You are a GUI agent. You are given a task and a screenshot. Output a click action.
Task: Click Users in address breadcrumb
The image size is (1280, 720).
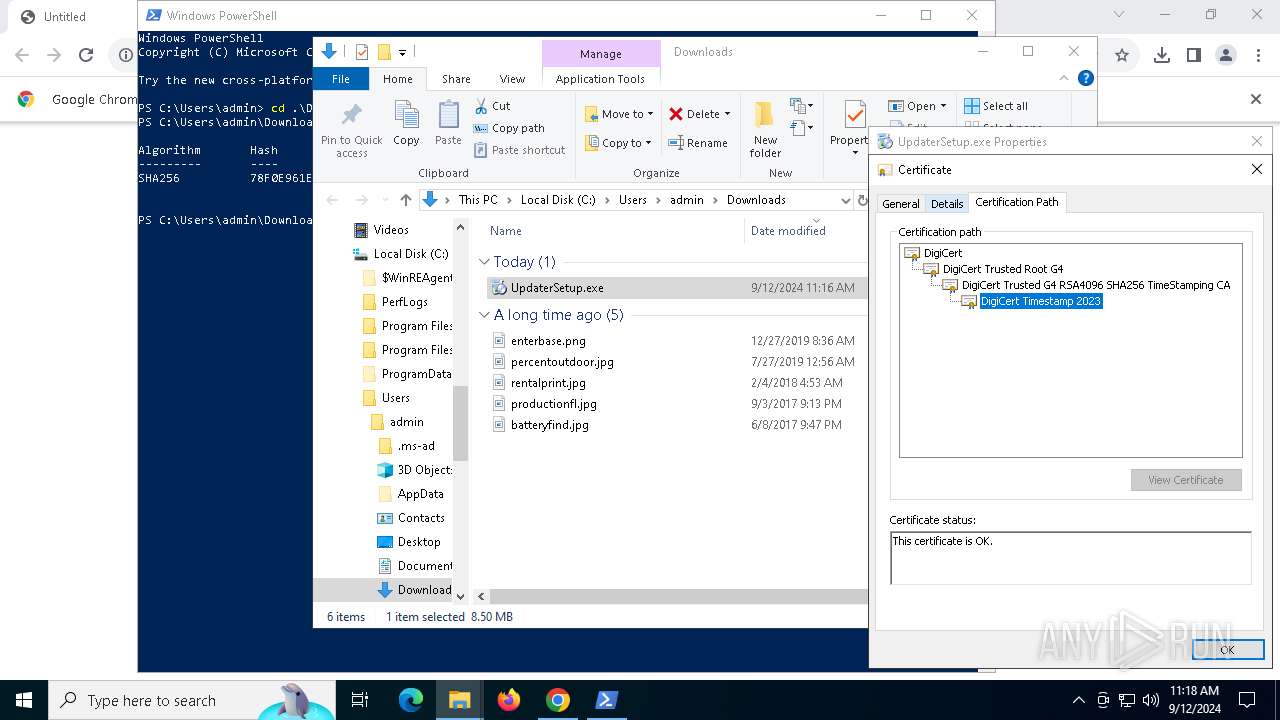pyautogui.click(x=632, y=200)
